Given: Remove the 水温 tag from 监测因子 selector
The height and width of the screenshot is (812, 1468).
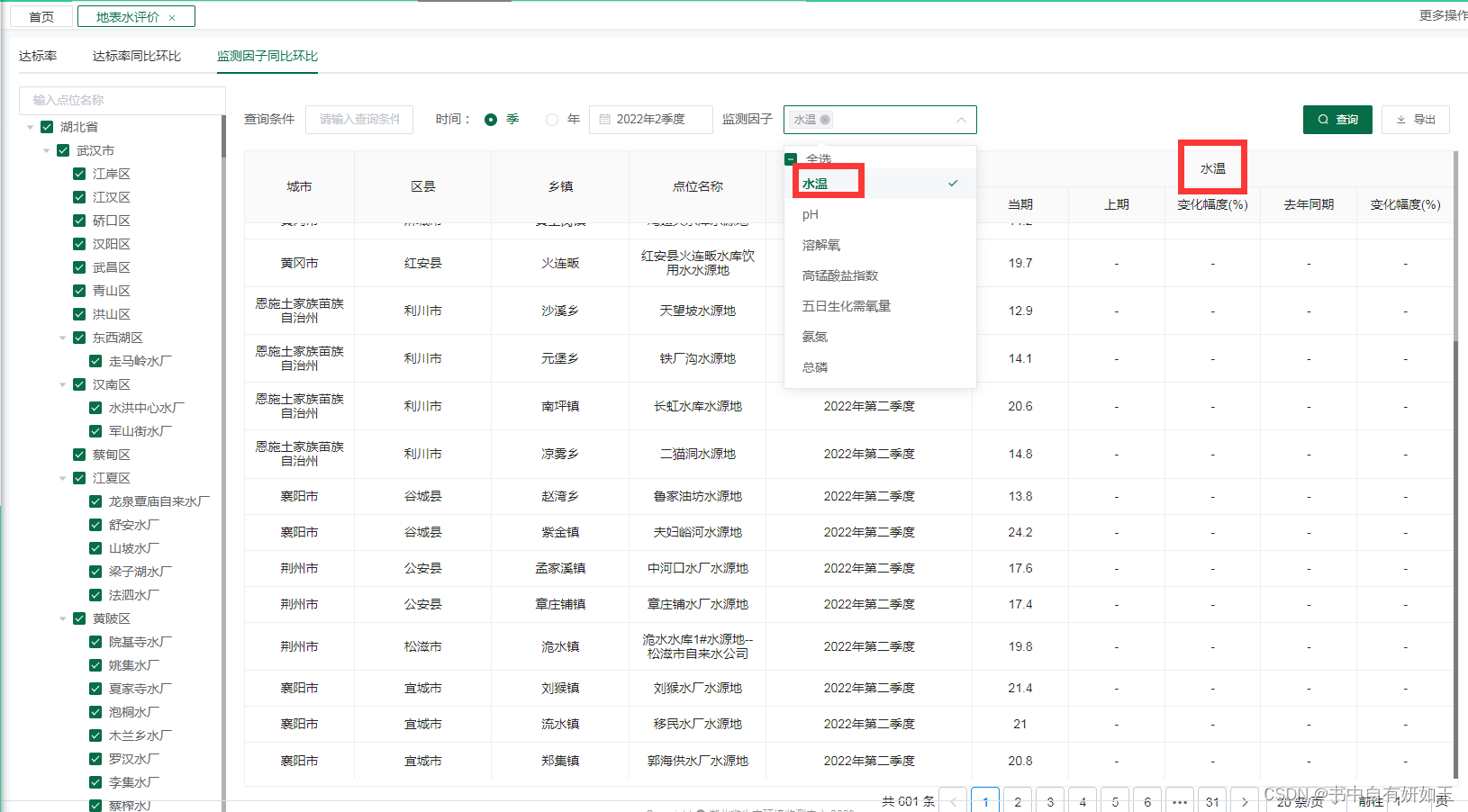Looking at the screenshot, I should [x=825, y=120].
